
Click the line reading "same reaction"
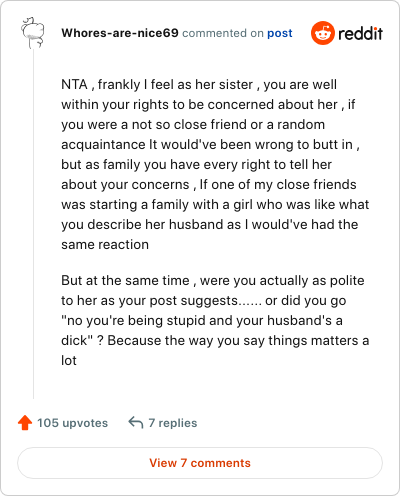click(105, 245)
